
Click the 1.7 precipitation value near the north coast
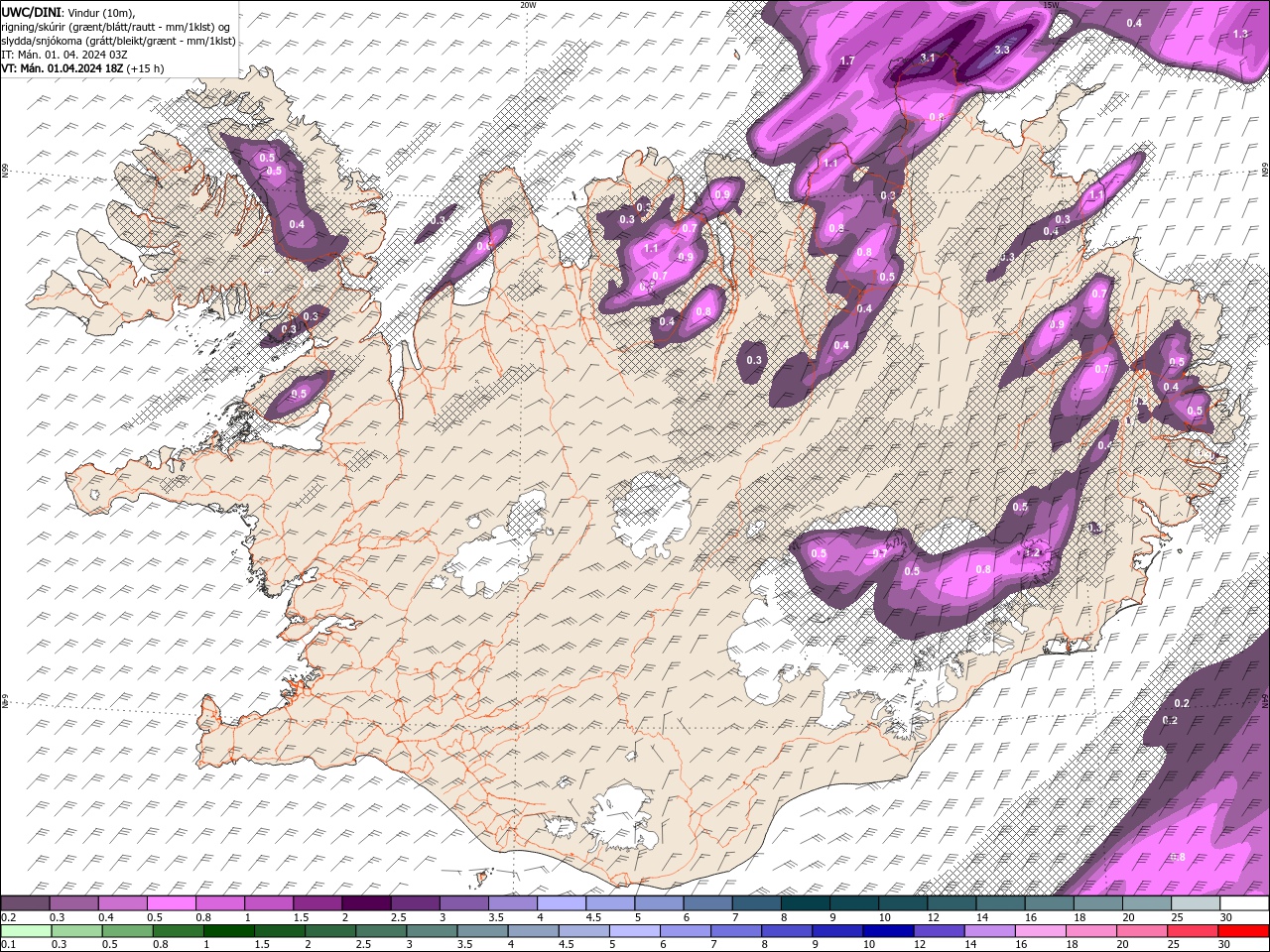pyautogui.click(x=846, y=61)
